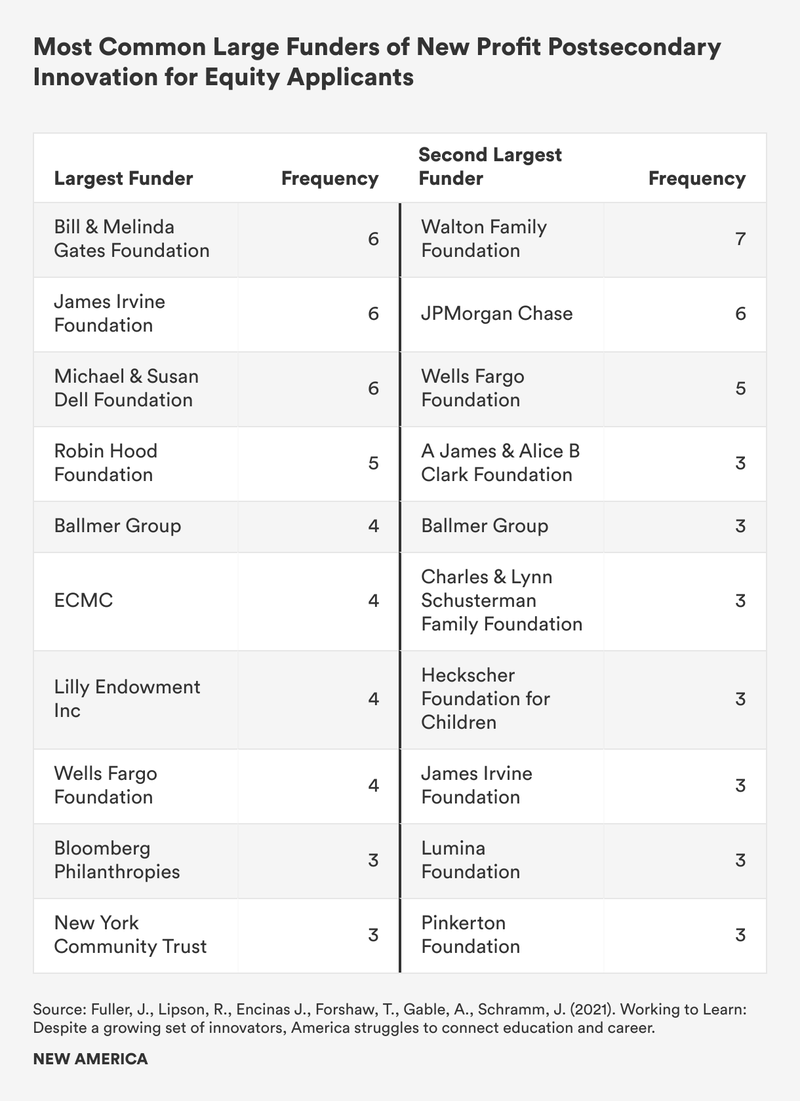Select the Michael & Susan Dell Foundation cell
800x1101 pixels.
pyautogui.click(x=126, y=388)
